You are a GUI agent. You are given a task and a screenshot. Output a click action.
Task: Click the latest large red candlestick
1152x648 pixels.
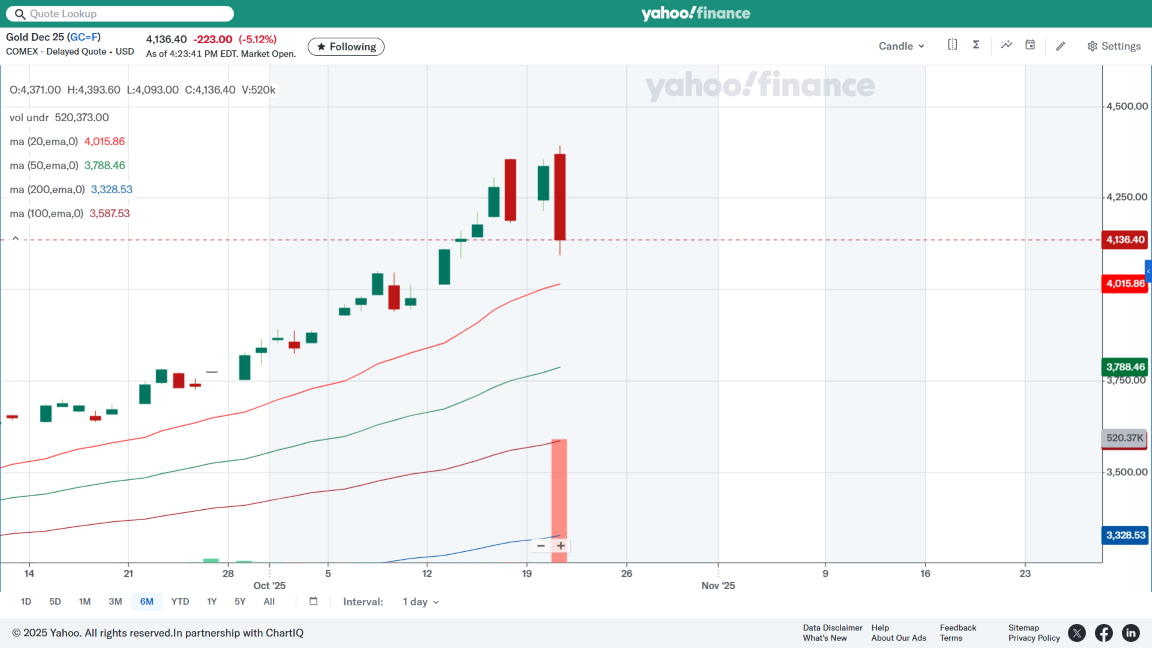point(560,197)
